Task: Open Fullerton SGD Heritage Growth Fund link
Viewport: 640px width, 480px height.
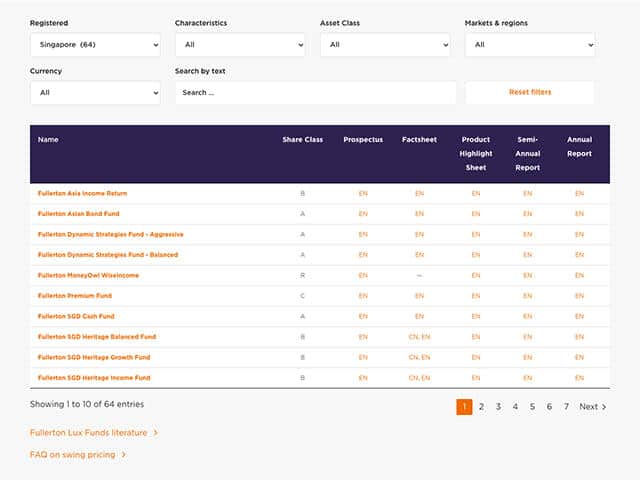Action: [94, 357]
